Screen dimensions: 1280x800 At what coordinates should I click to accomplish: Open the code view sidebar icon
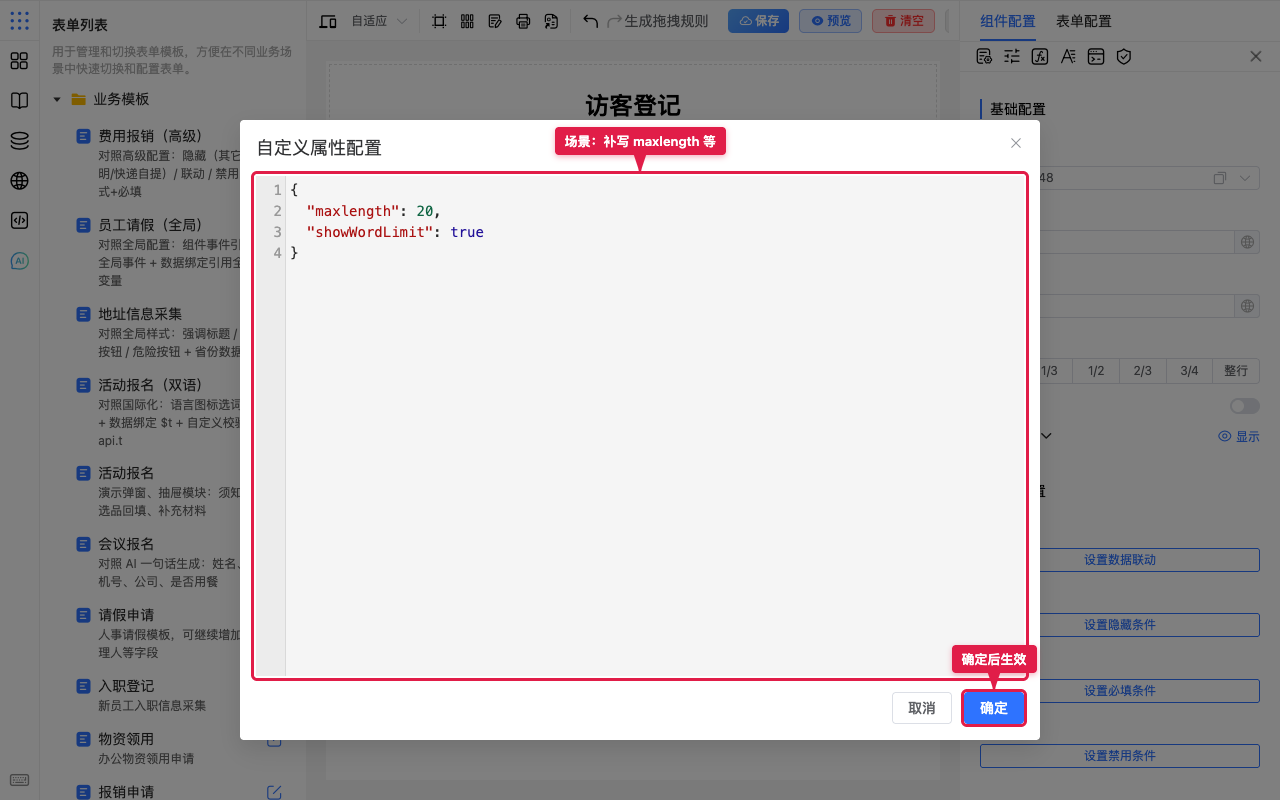pyautogui.click(x=19, y=221)
